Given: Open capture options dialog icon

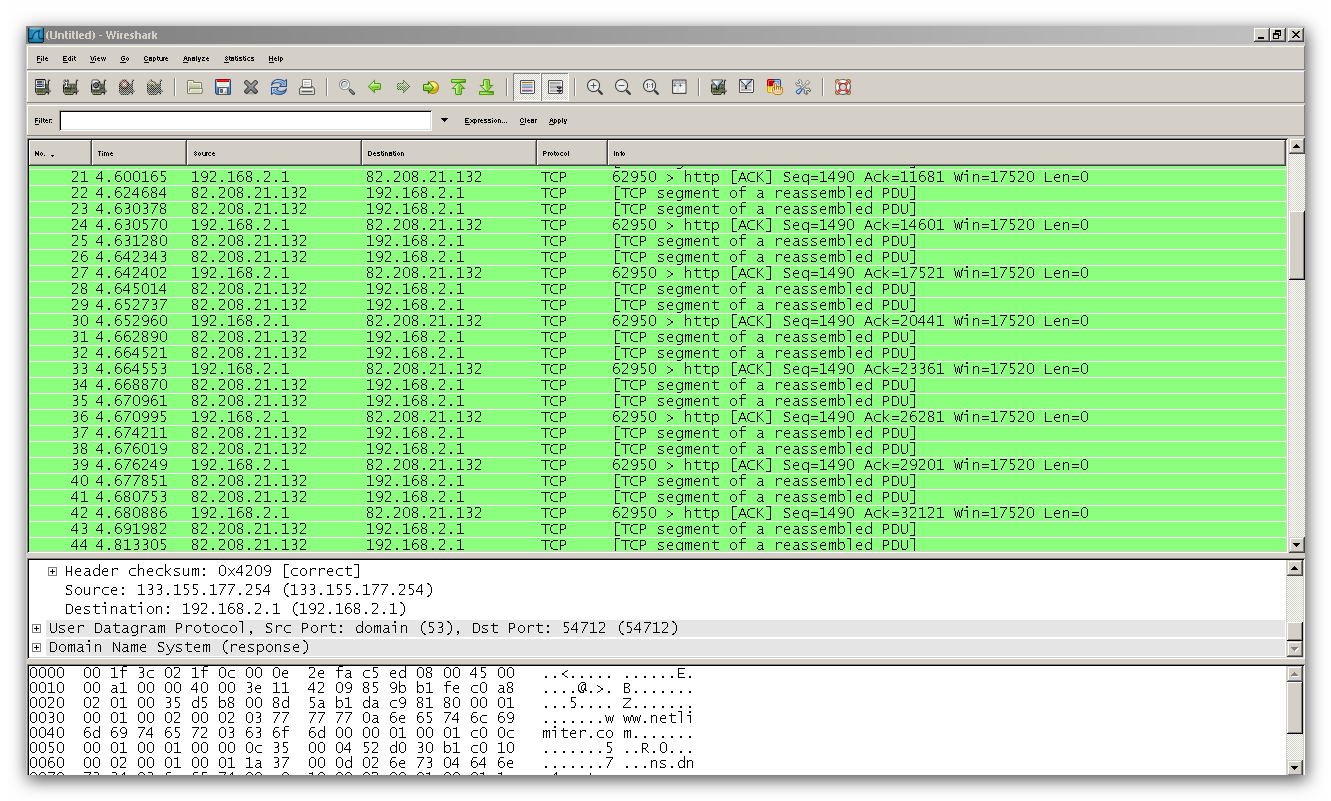Looking at the screenshot, I should coord(70,87).
